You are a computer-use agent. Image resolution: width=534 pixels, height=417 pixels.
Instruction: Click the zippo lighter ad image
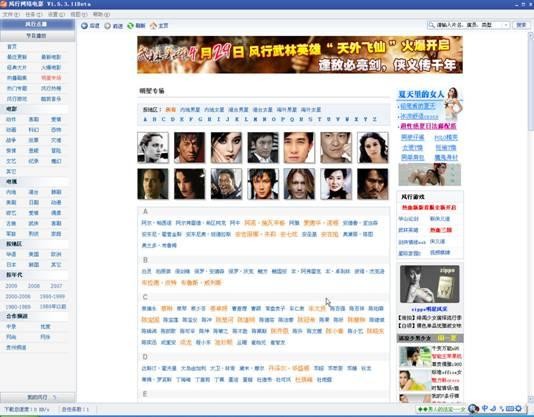pos(430,284)
